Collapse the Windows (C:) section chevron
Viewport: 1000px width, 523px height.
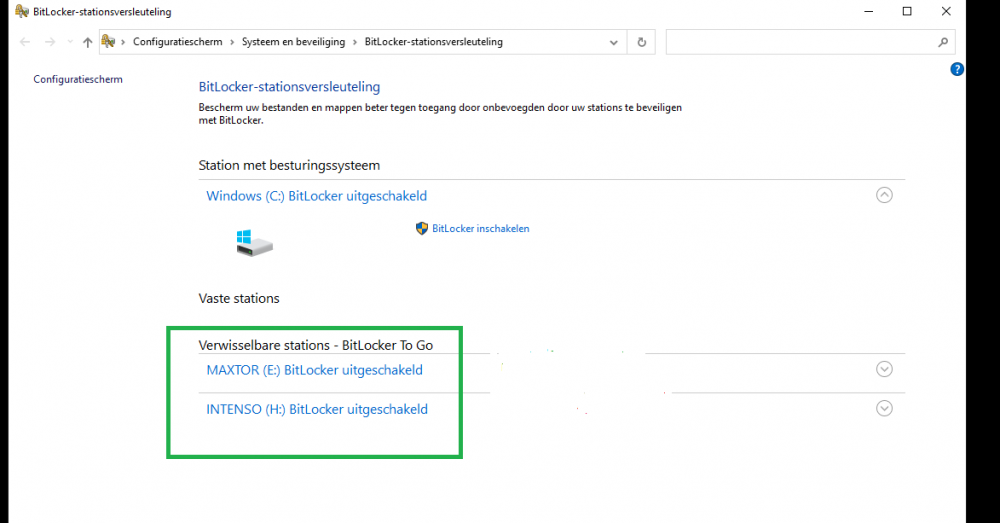click(x=884, y=195)
